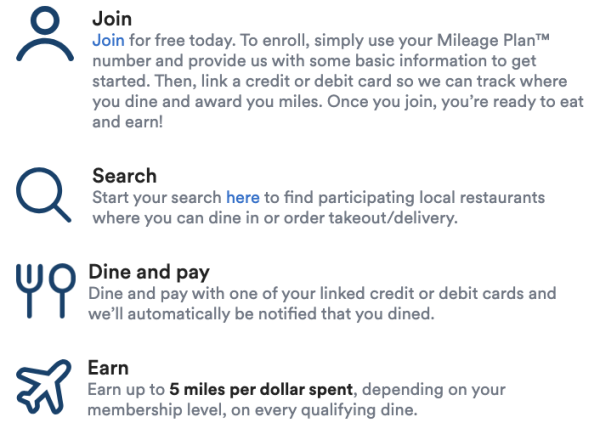Viewport: 600px width, 434px height.
Task: Select the bold Search heading
Action: 124,176
